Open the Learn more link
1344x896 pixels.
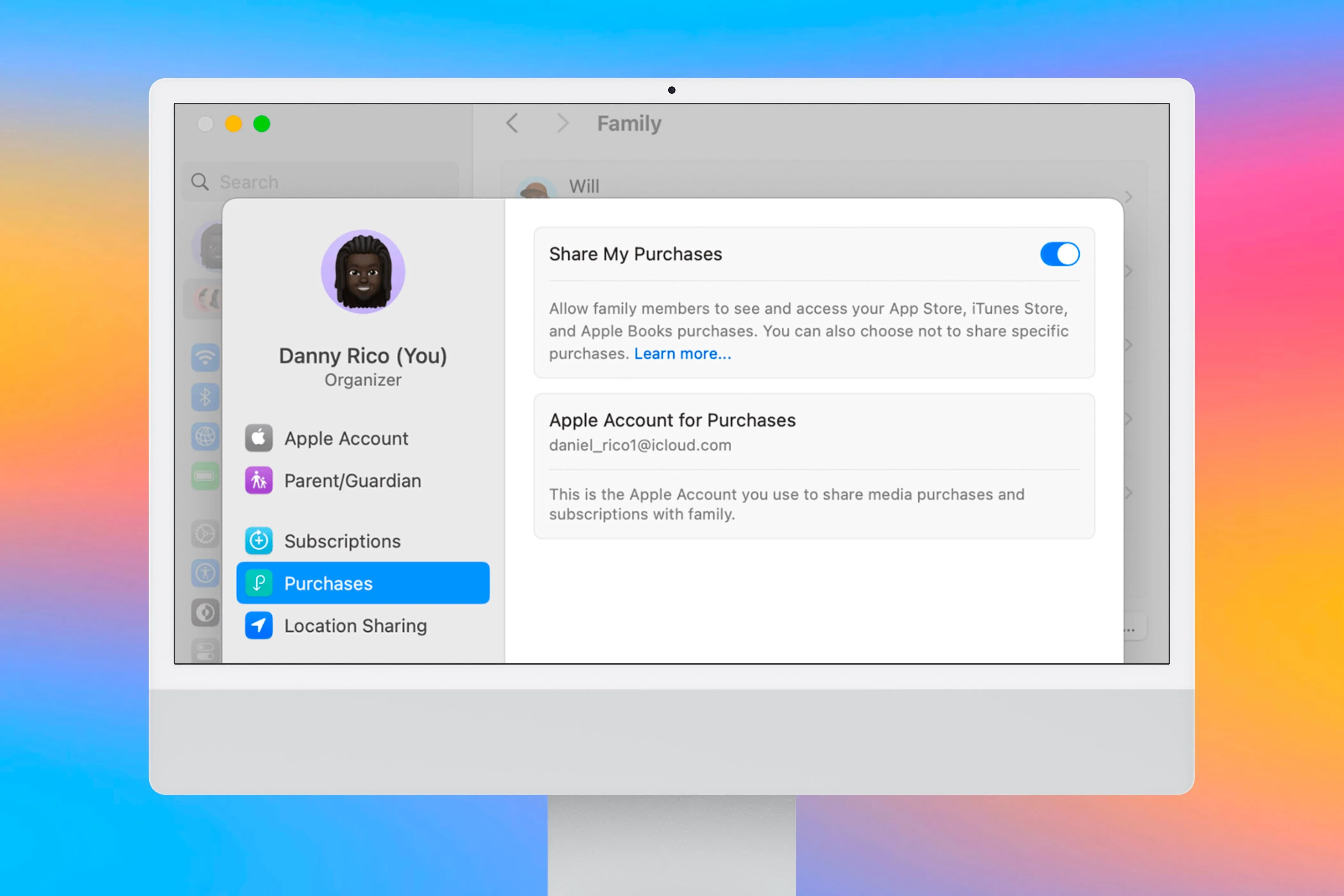pyautogui.click(x=682, y=354)
